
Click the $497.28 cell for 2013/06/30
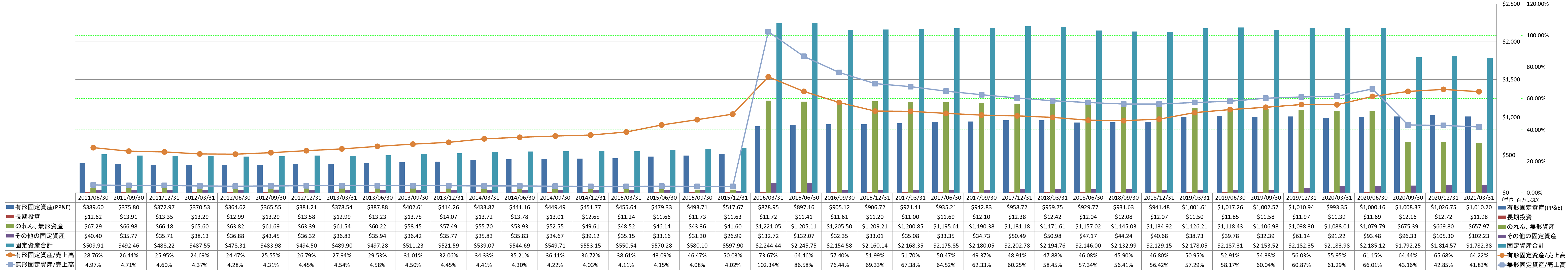point(377,246)
